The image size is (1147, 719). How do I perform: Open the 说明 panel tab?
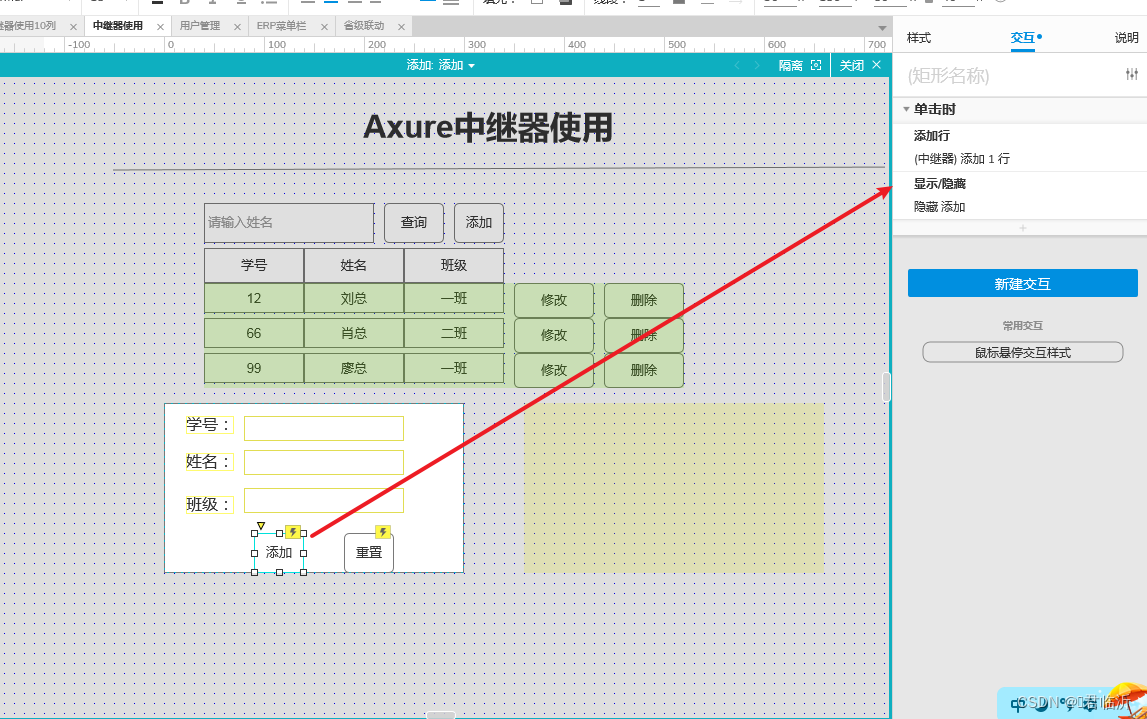coord(1127,37)
